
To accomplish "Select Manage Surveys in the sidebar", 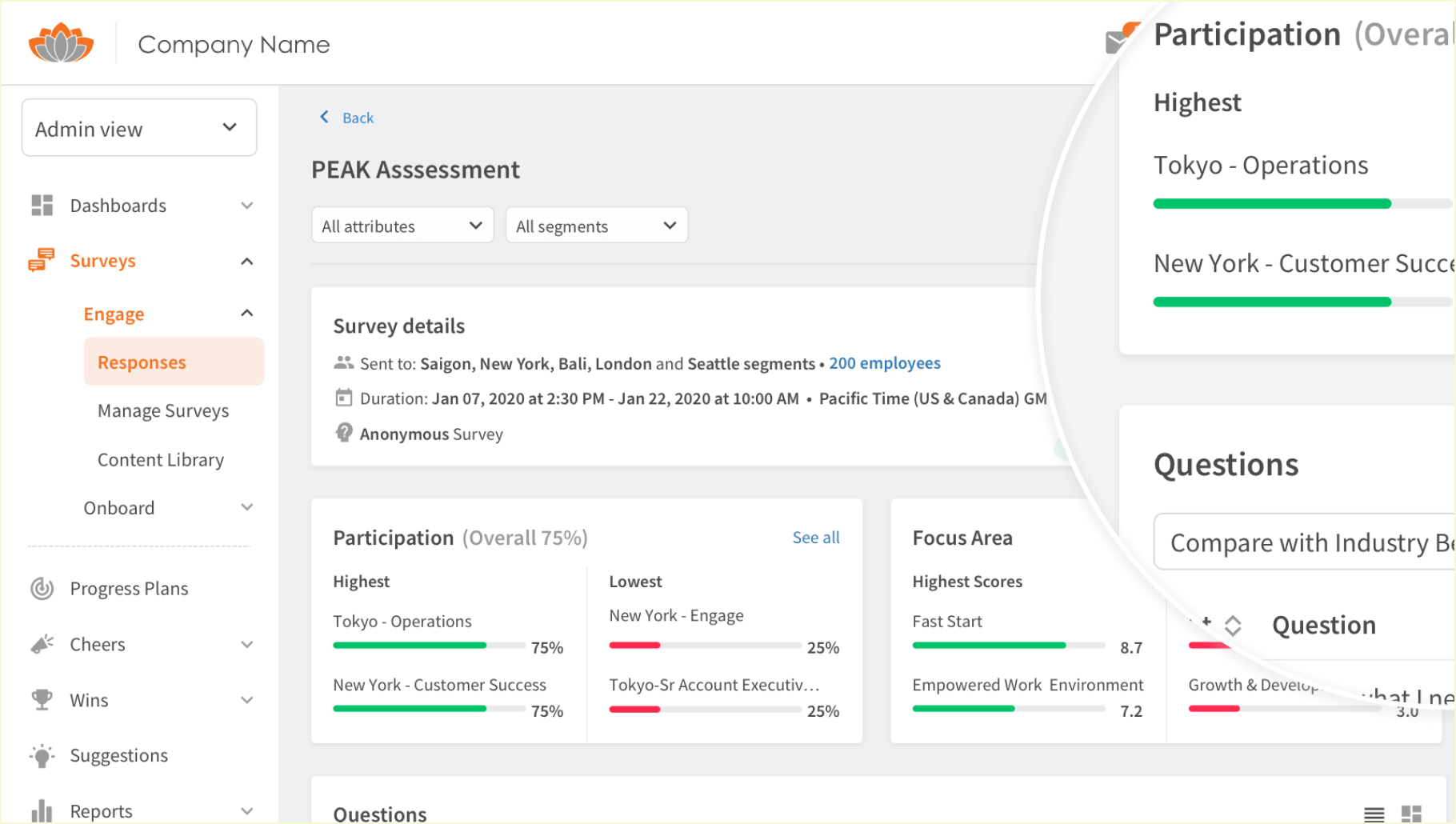I will 163,410.
